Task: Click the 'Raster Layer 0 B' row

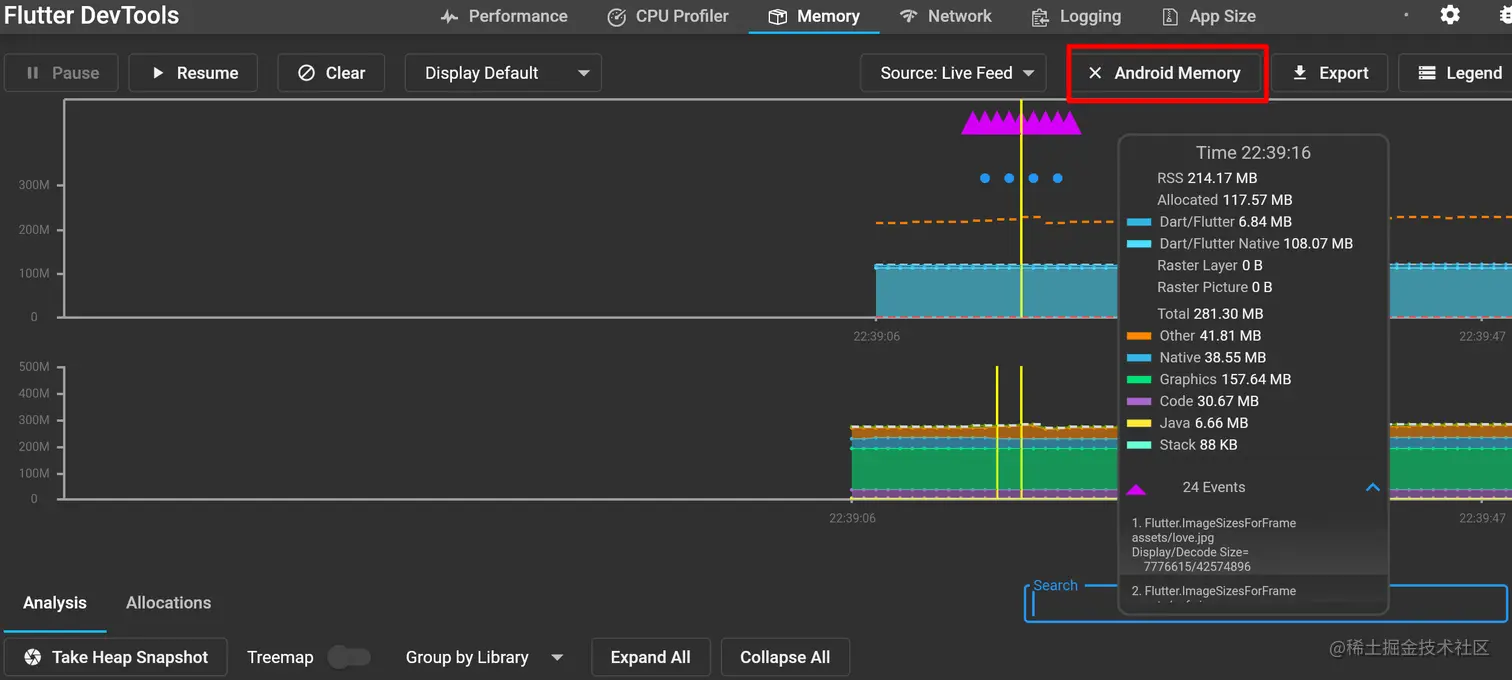Action: click(x=1210, y=266)
